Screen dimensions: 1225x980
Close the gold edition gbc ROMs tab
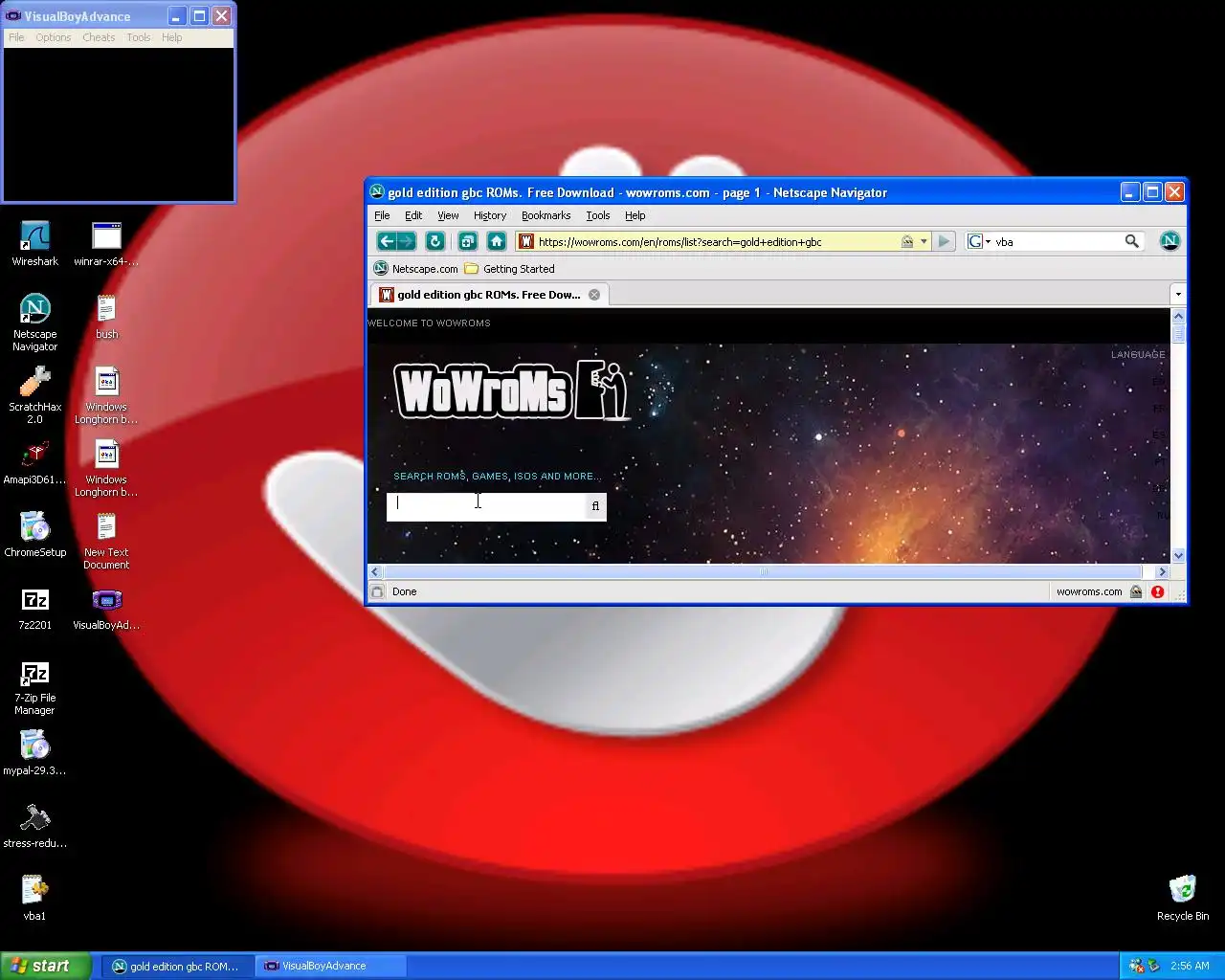pyautogui.click(x=594, y=295)
